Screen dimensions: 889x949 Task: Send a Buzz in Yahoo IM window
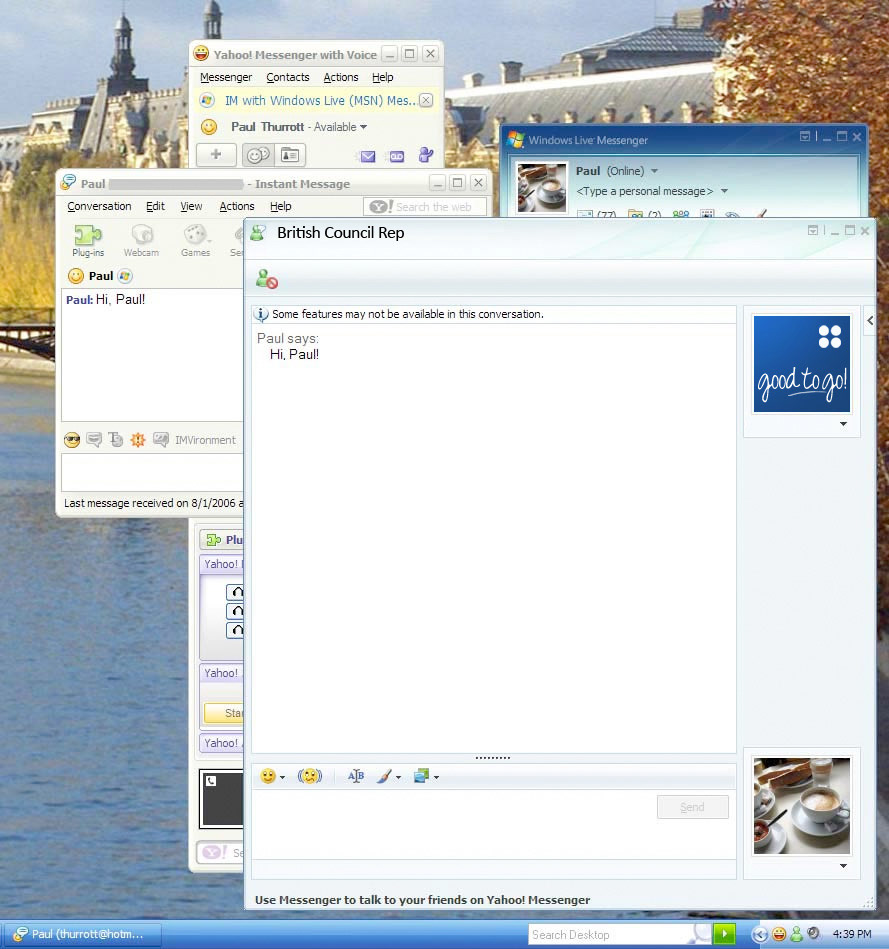click(138, 439)
